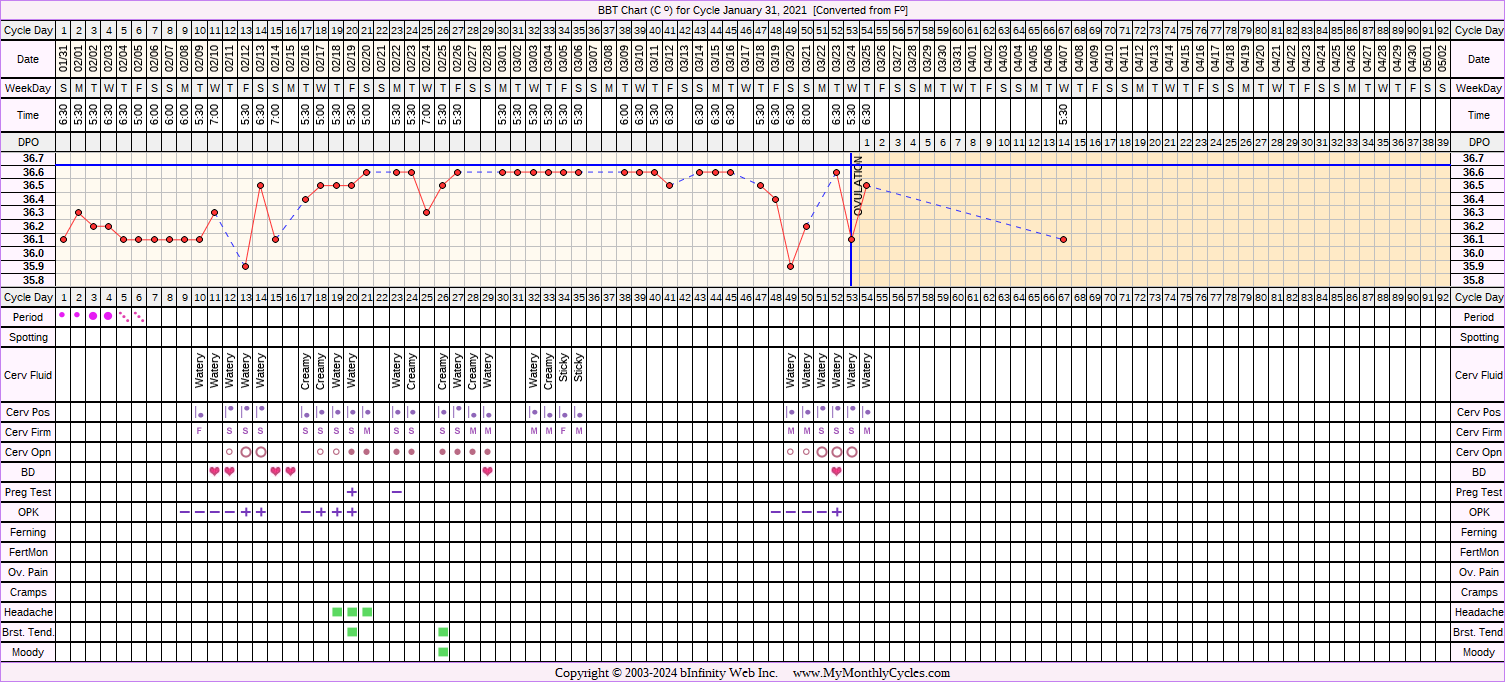Viewport: 1505px width, 682px height.
Task: Click the Brst. Tend. marker on day 20
Action: point(352,632)
